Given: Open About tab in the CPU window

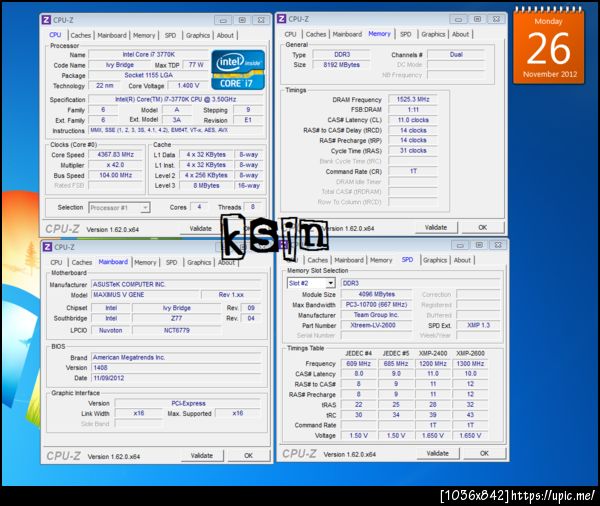Looking at the screenshot, I should (x=225, y=35).
